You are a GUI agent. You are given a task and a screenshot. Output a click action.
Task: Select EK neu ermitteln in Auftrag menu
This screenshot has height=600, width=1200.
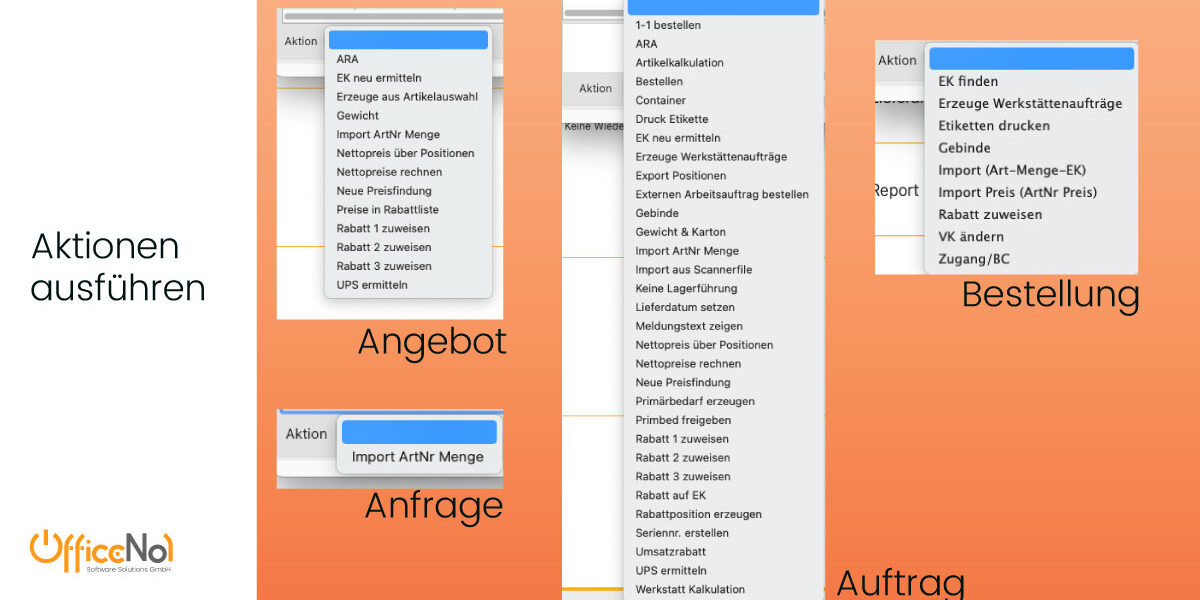coord(678,138)
